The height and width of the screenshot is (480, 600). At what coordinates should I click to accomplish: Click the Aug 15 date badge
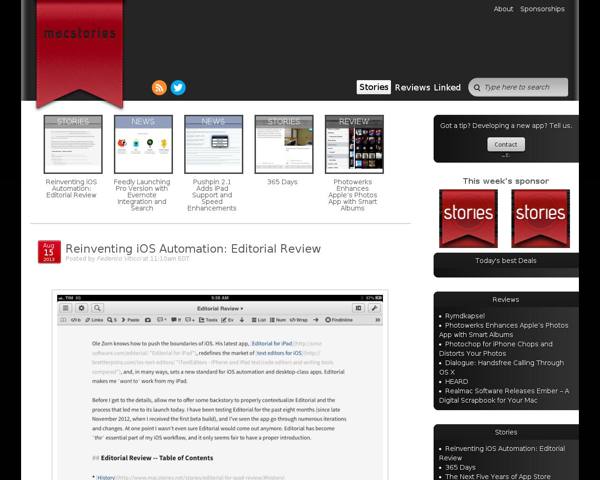pos(49,250)
